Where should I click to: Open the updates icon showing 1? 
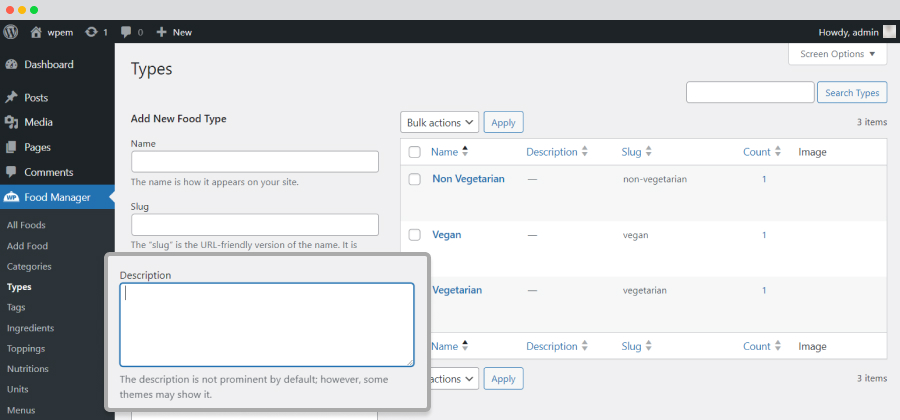point(91,32)
